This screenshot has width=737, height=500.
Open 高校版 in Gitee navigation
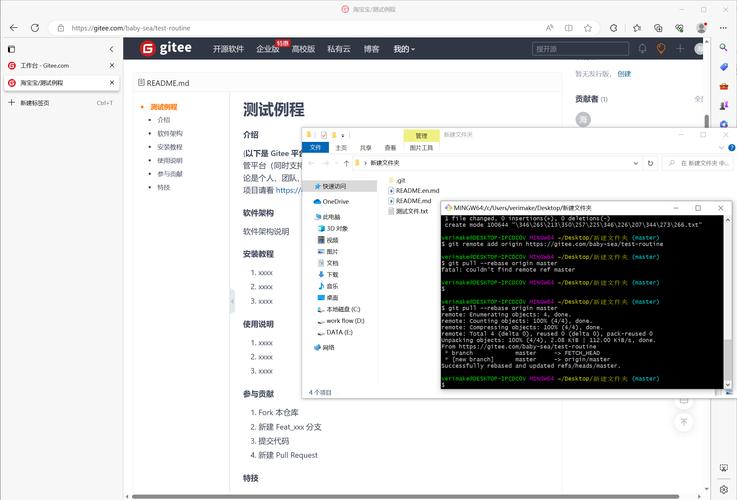point(303,49)
